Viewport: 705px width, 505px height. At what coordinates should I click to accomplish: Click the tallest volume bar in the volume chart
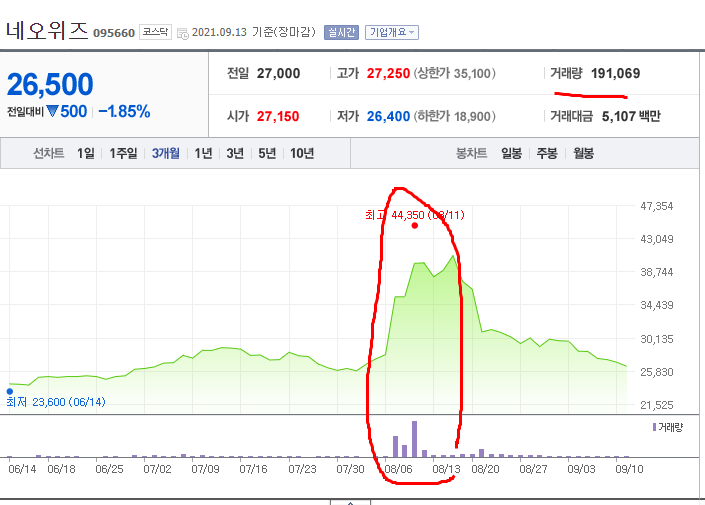click(x=415, y=439)
